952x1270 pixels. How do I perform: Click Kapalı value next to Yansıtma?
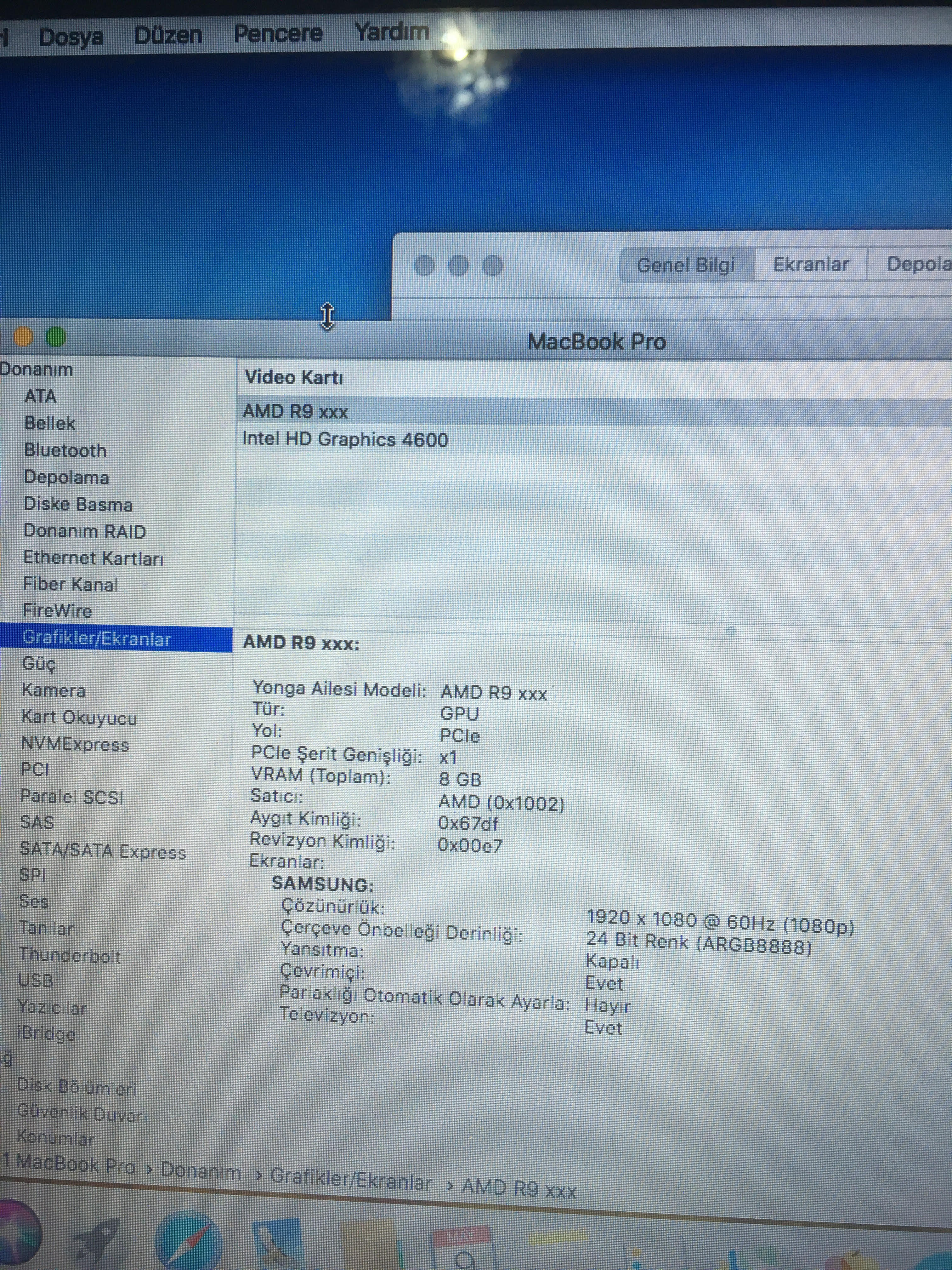[x=612, y=961]
